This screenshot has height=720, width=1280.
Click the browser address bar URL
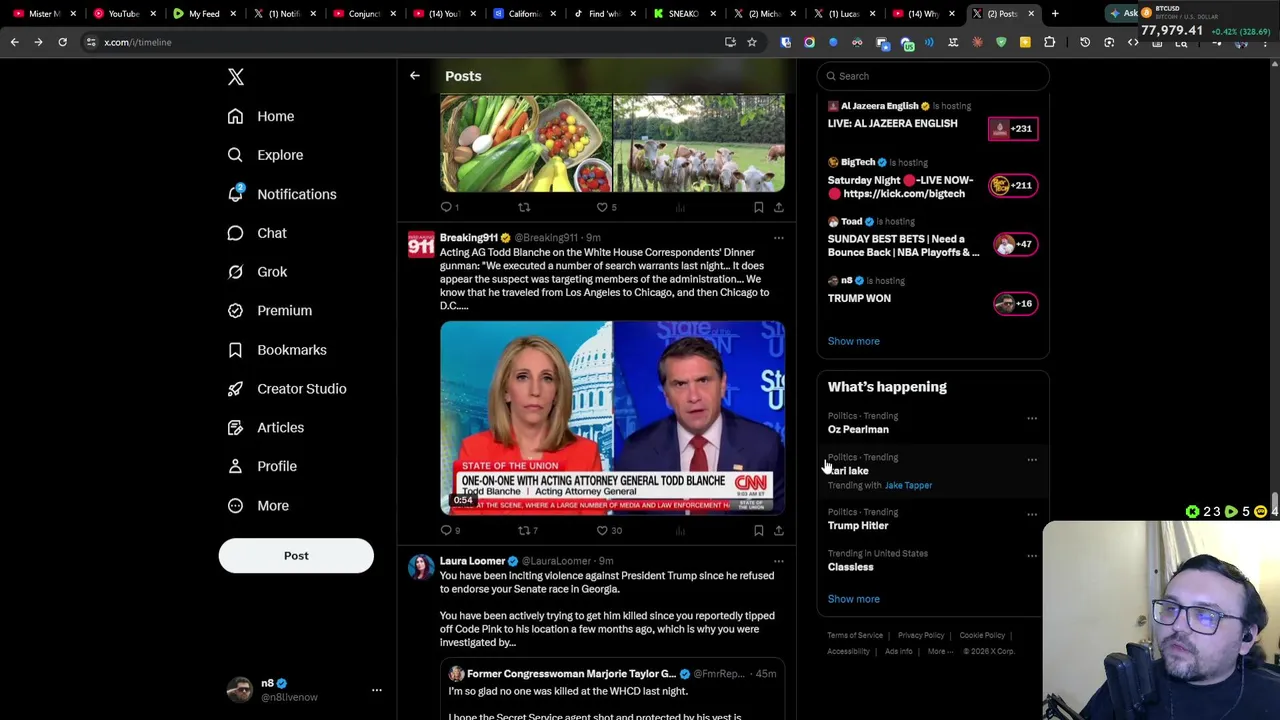(x=138, y=42)
